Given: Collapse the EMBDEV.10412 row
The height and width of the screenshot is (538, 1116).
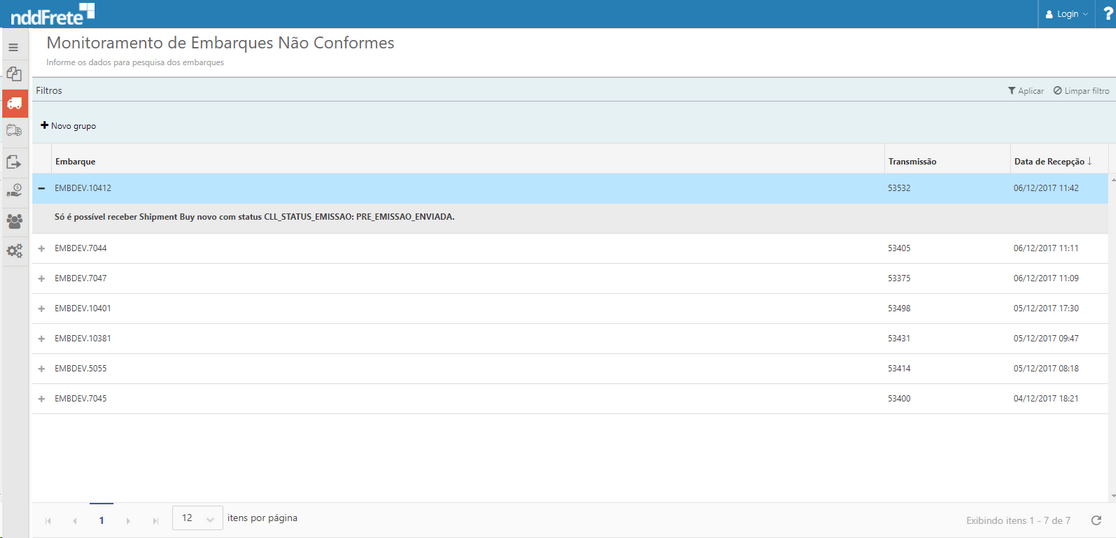Looking at the screenshot, I should tap(41, 188).
